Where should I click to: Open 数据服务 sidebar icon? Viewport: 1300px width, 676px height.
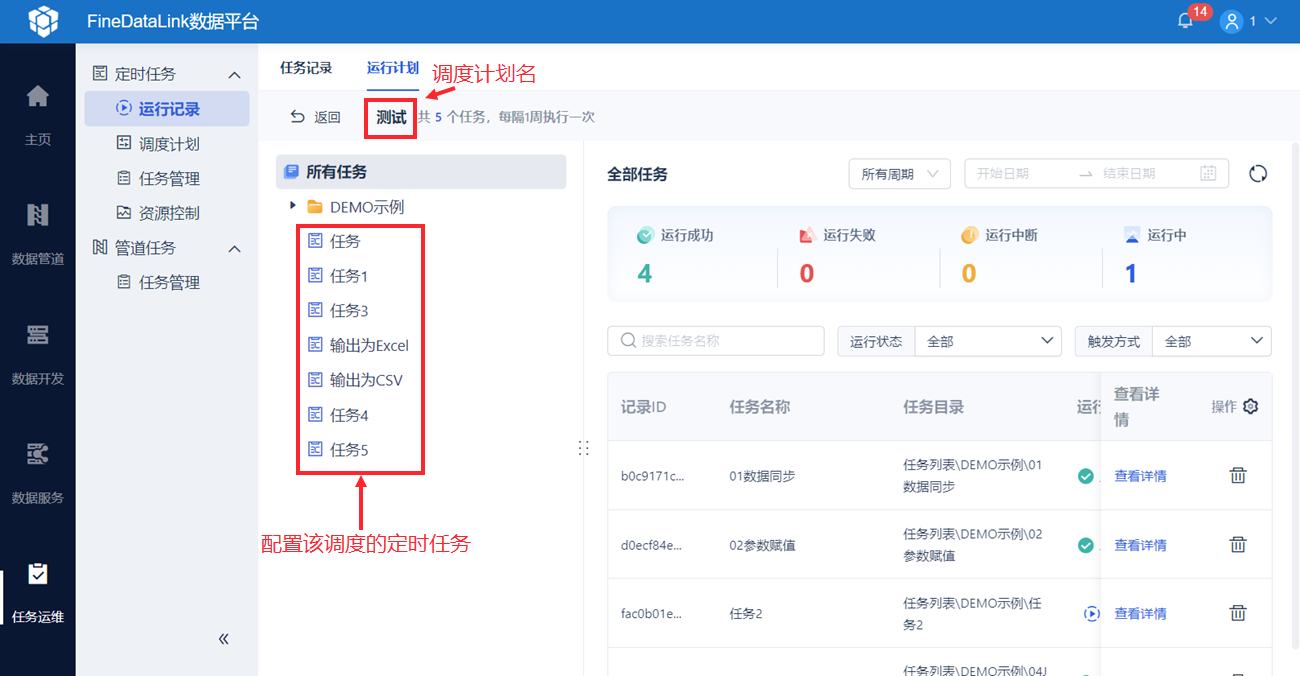coord(37,454)
